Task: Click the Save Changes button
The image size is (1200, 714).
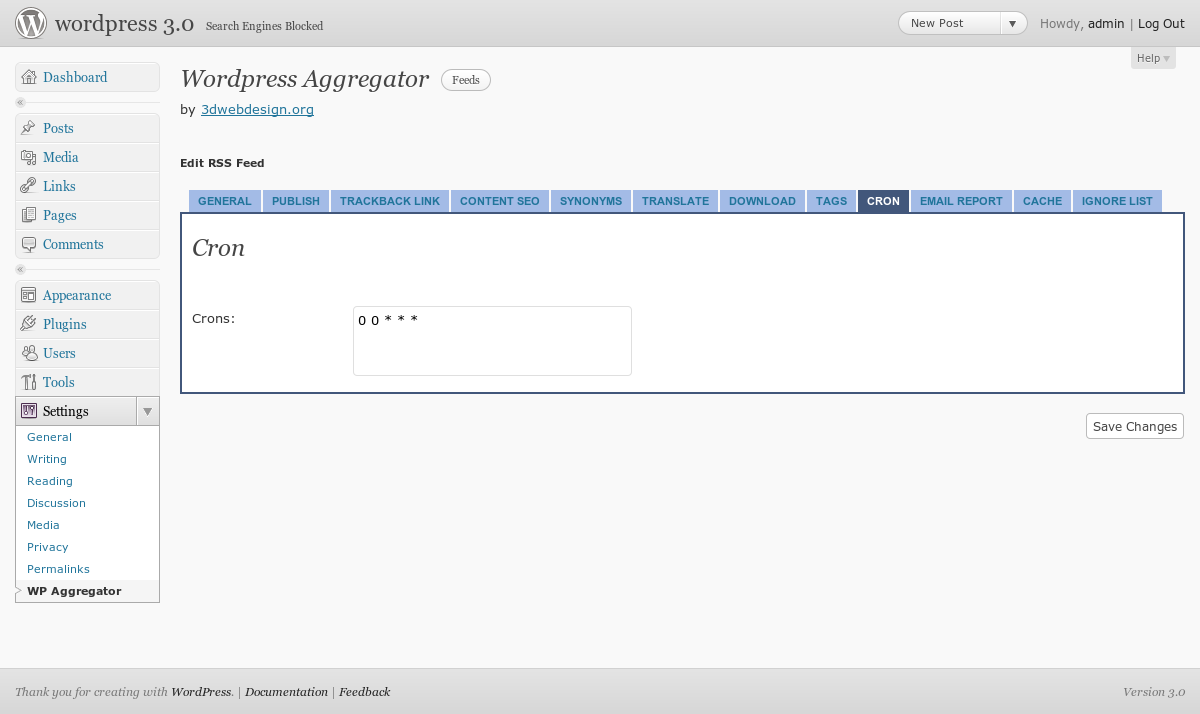Action: [1135, 426]
